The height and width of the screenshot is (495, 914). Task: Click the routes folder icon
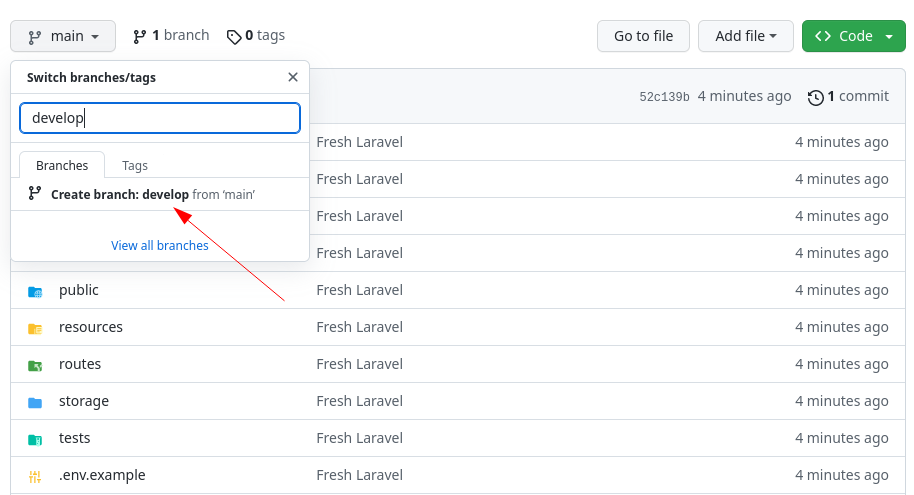(x=35, y=365)
